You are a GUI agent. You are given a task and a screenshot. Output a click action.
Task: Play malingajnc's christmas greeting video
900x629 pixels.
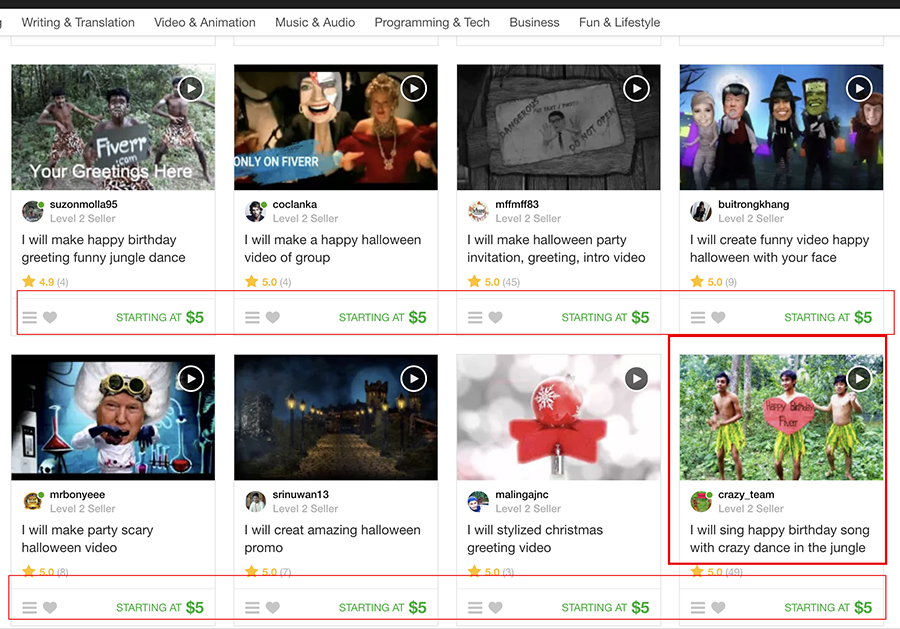[637, 379]
